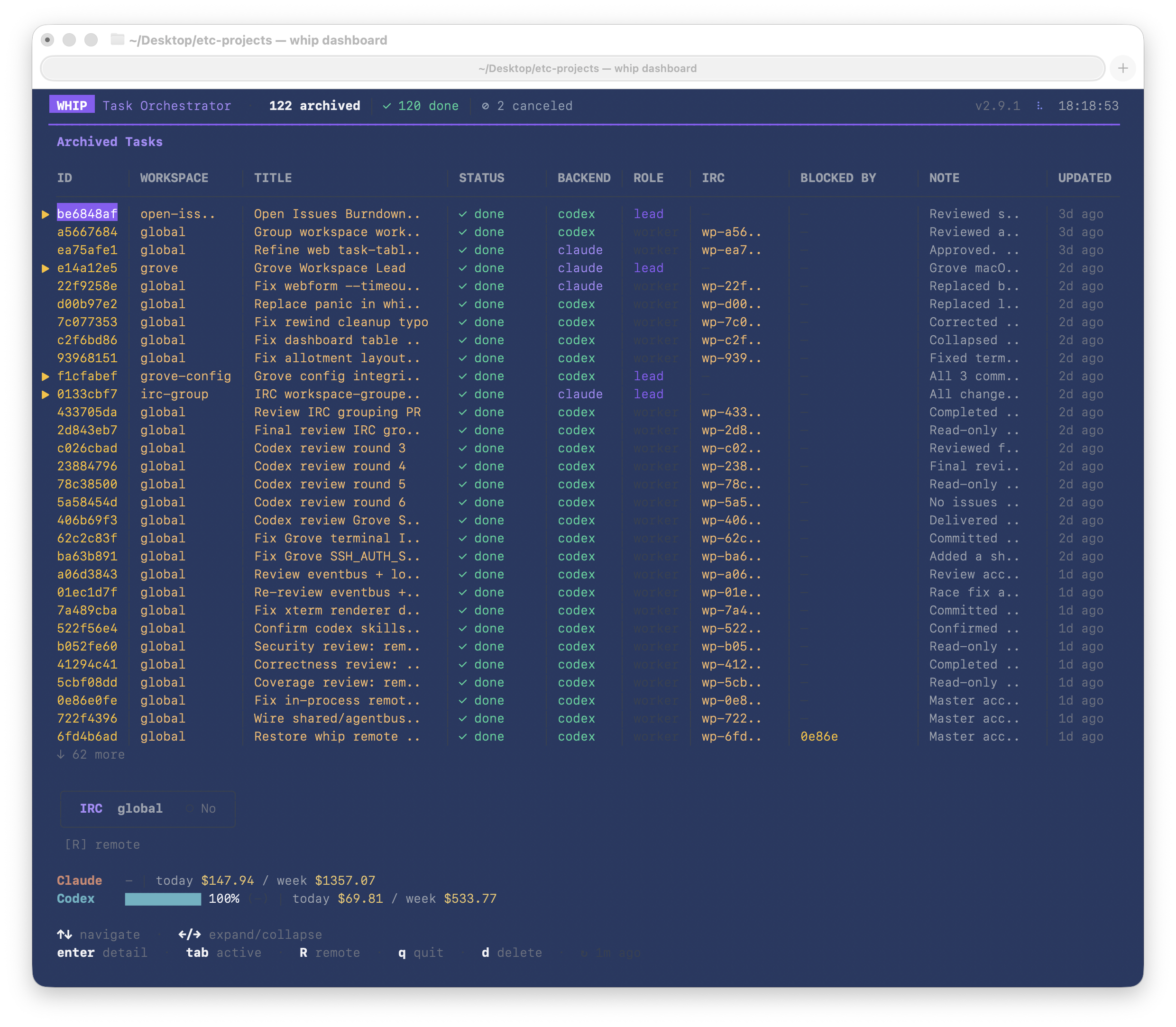Click the WHIP badge in header

[x=72, y=105]
